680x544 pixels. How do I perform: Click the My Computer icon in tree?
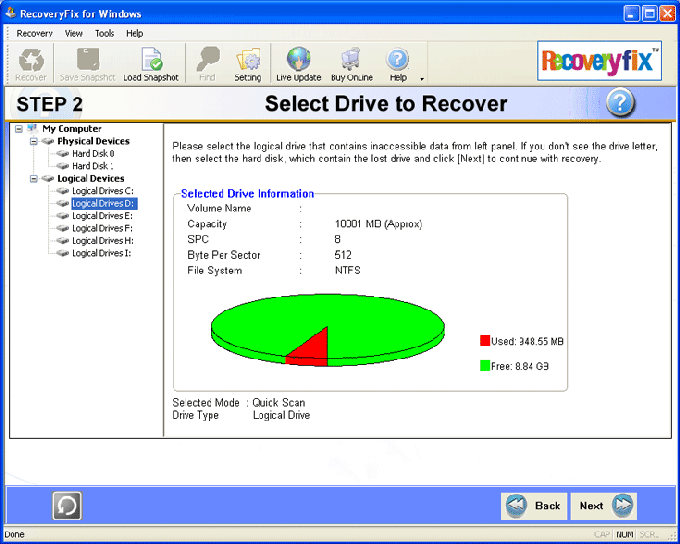pyautogui.click(x=32, y=128)
